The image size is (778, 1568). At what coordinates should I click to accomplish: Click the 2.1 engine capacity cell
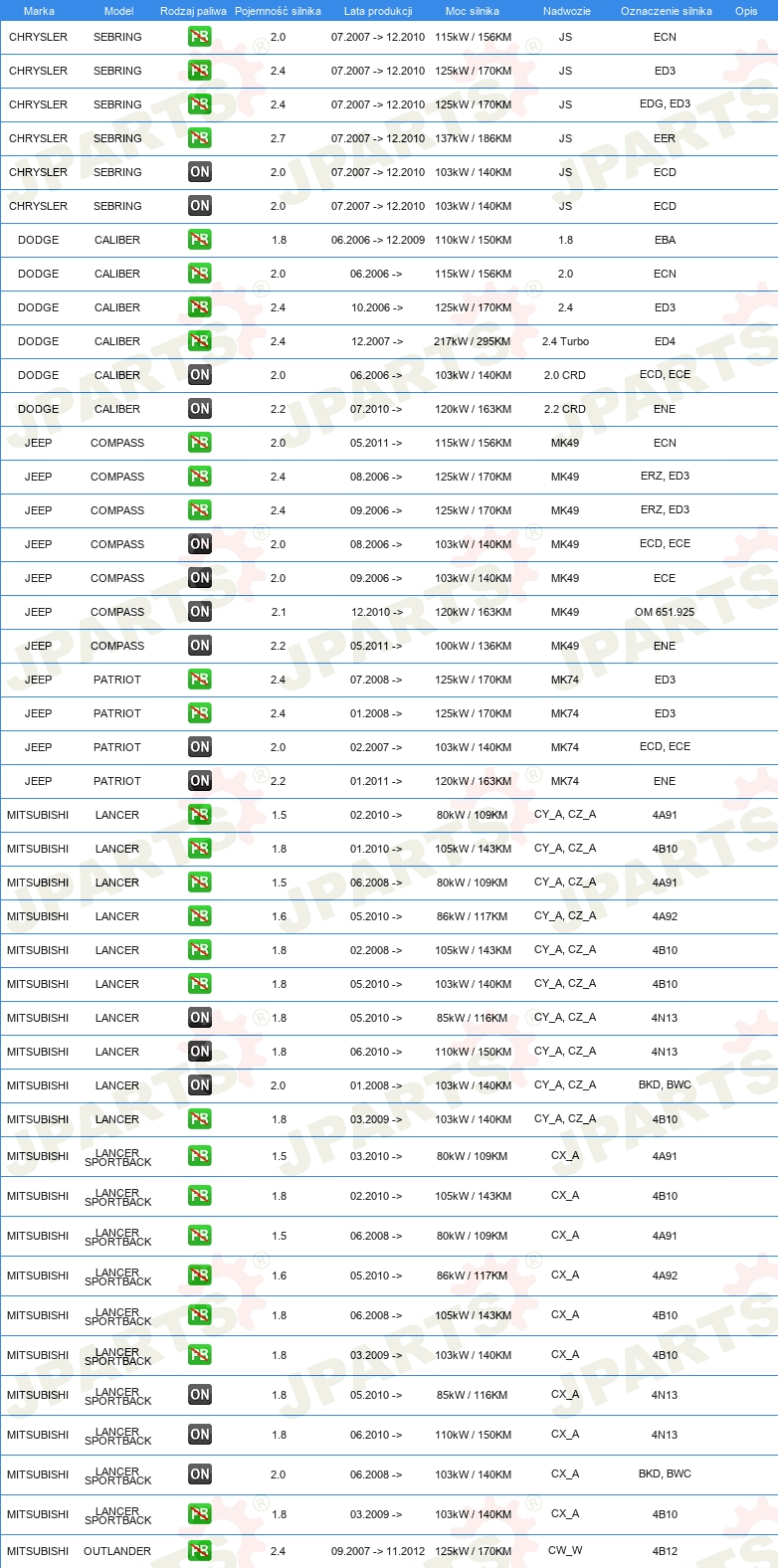pos(279,612)
